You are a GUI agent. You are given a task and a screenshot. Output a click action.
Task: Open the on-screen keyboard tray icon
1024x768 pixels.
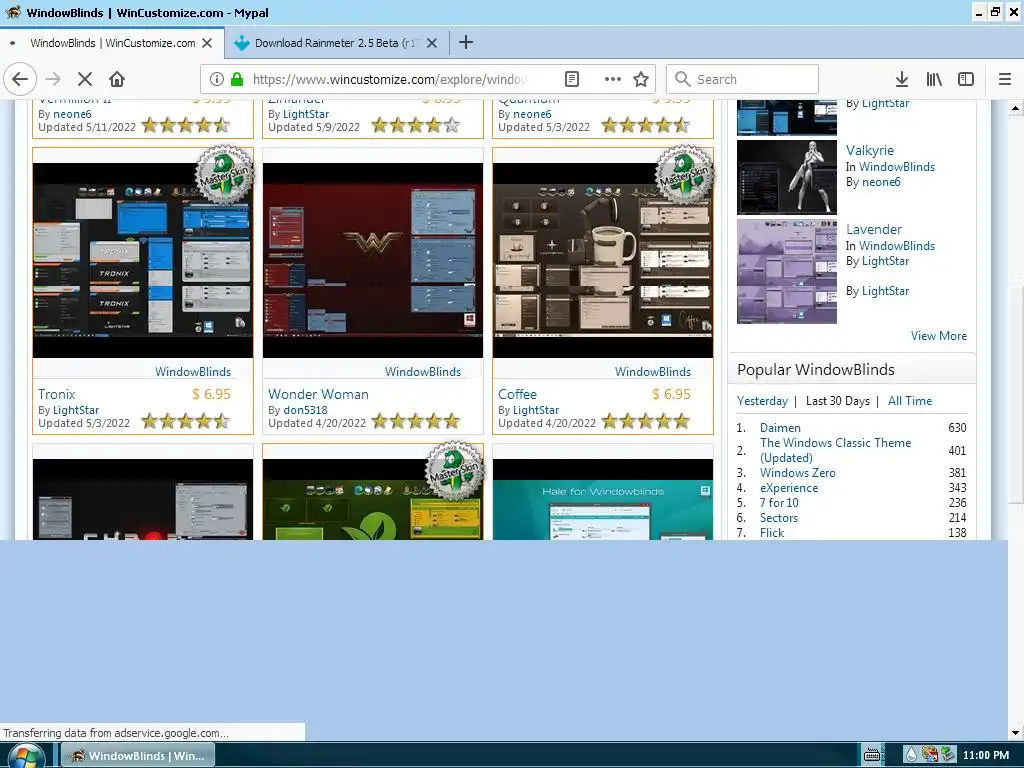(871, 756)
